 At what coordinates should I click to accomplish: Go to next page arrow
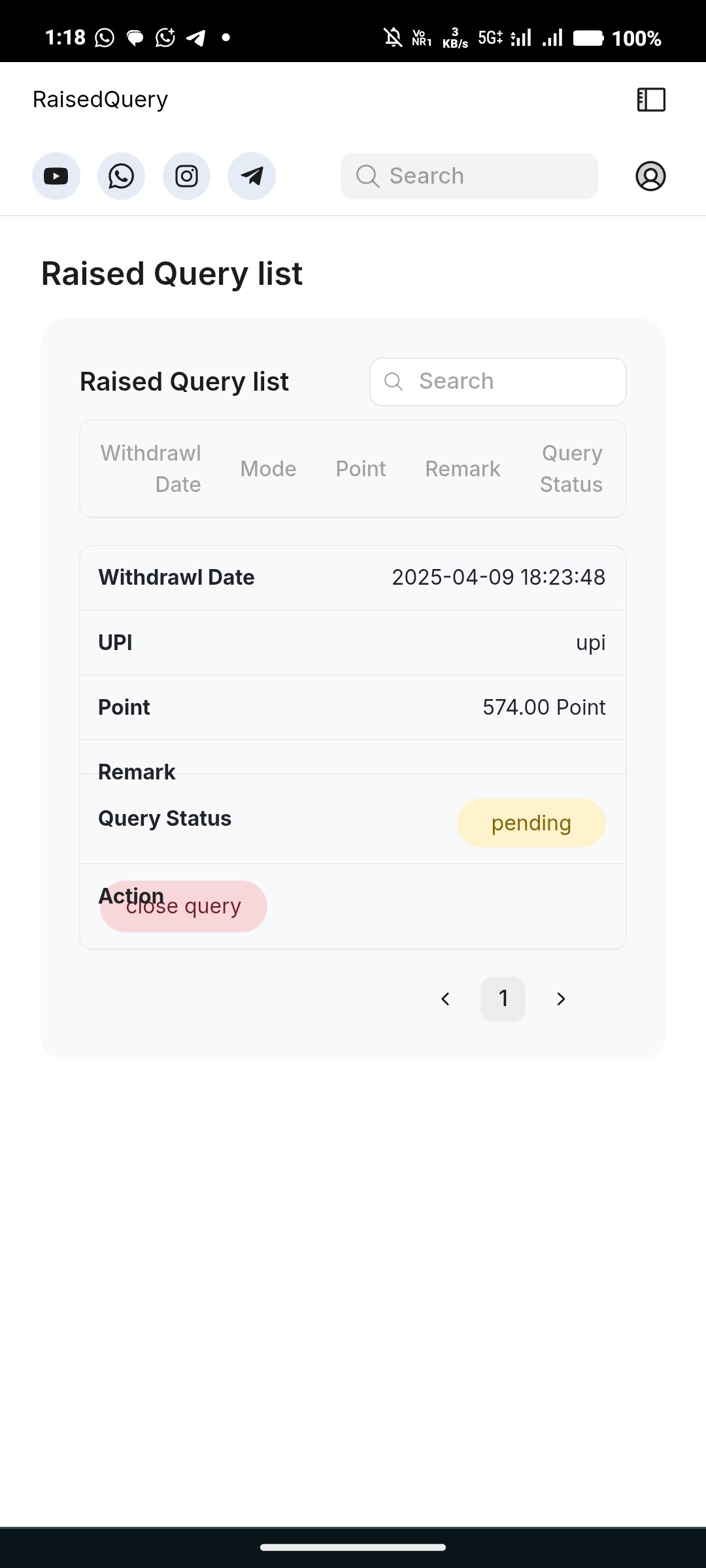click(560, 999)
